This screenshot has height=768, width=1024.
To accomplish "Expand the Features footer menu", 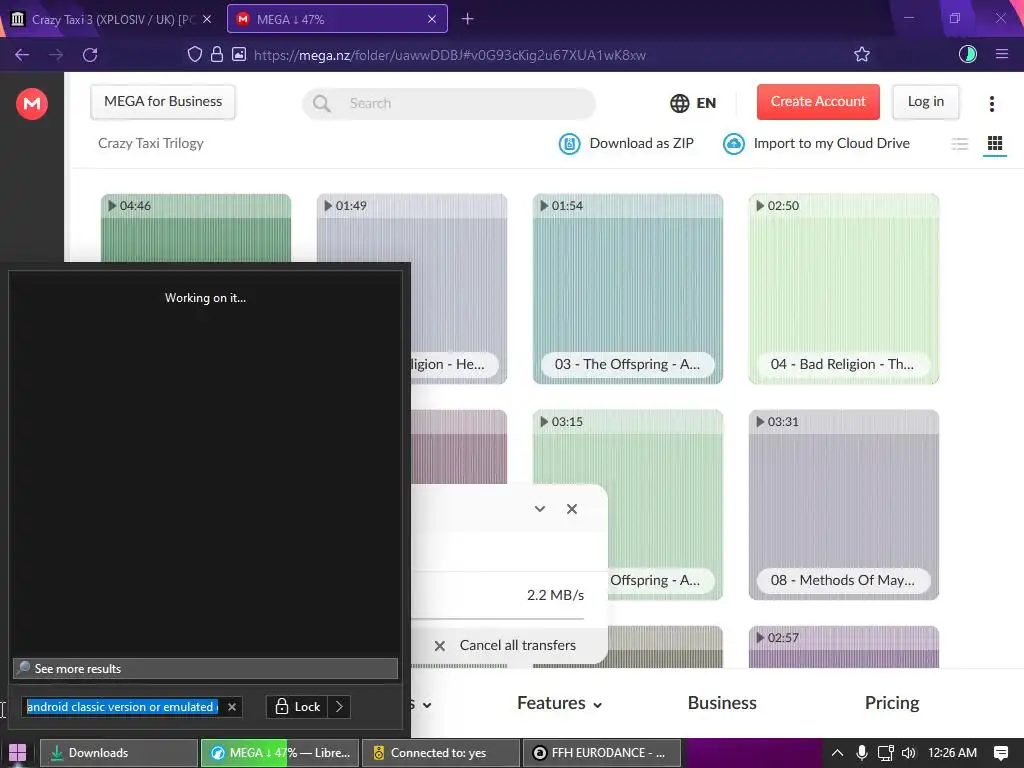I will (559, 703).
